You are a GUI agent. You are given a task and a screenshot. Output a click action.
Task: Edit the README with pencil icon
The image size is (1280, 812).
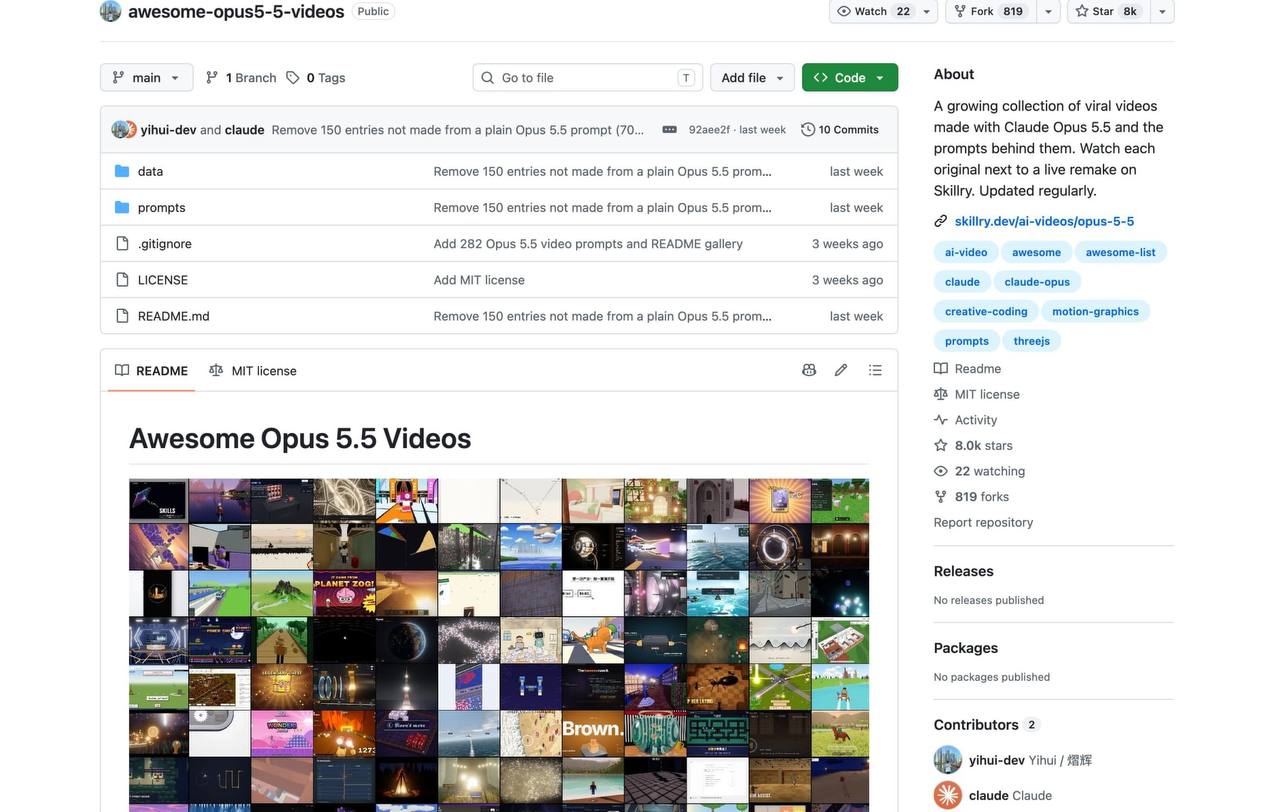click(841, 370)
